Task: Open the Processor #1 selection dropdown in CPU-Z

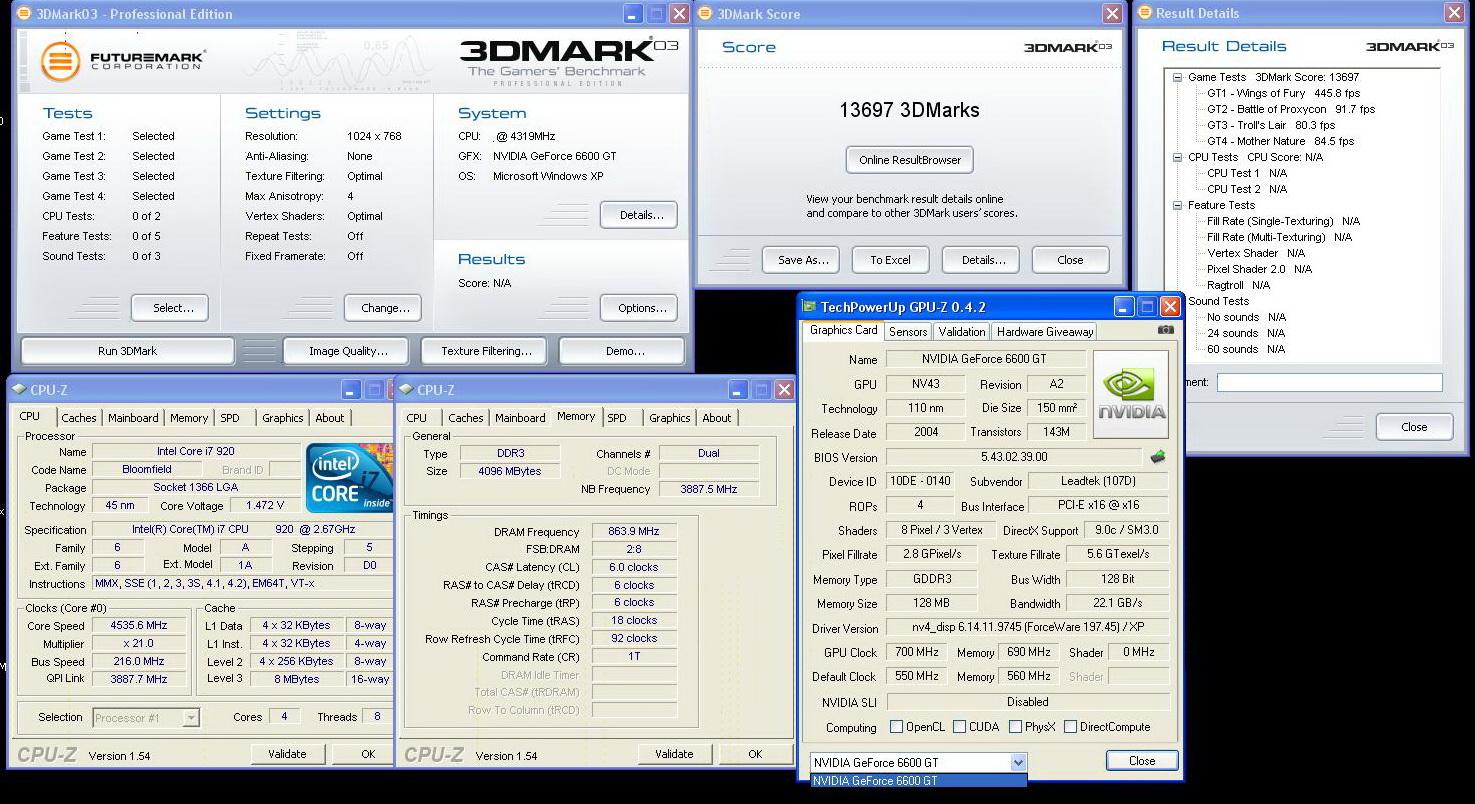Action: (190, 717)
